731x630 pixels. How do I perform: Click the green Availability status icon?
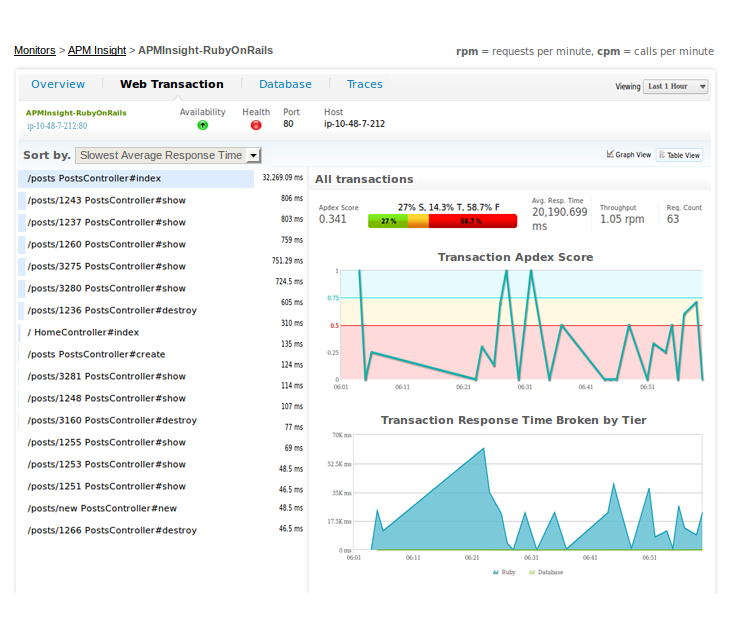click(202, 125)
